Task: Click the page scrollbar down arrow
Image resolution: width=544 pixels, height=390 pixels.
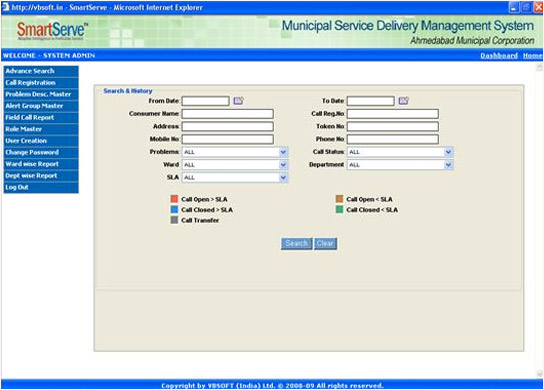Action: click(x=539, y=374)
